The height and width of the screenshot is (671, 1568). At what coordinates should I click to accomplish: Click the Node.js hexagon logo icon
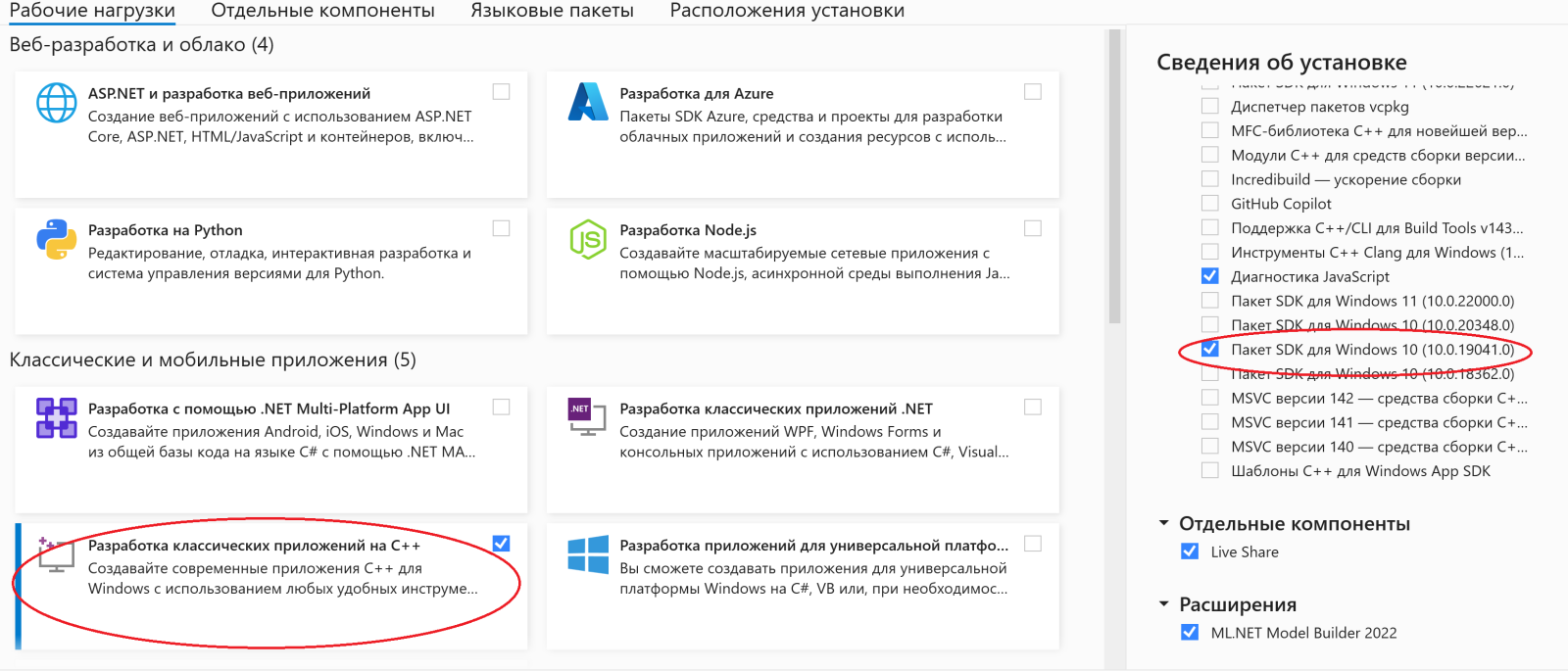click(x=588, y=239)
